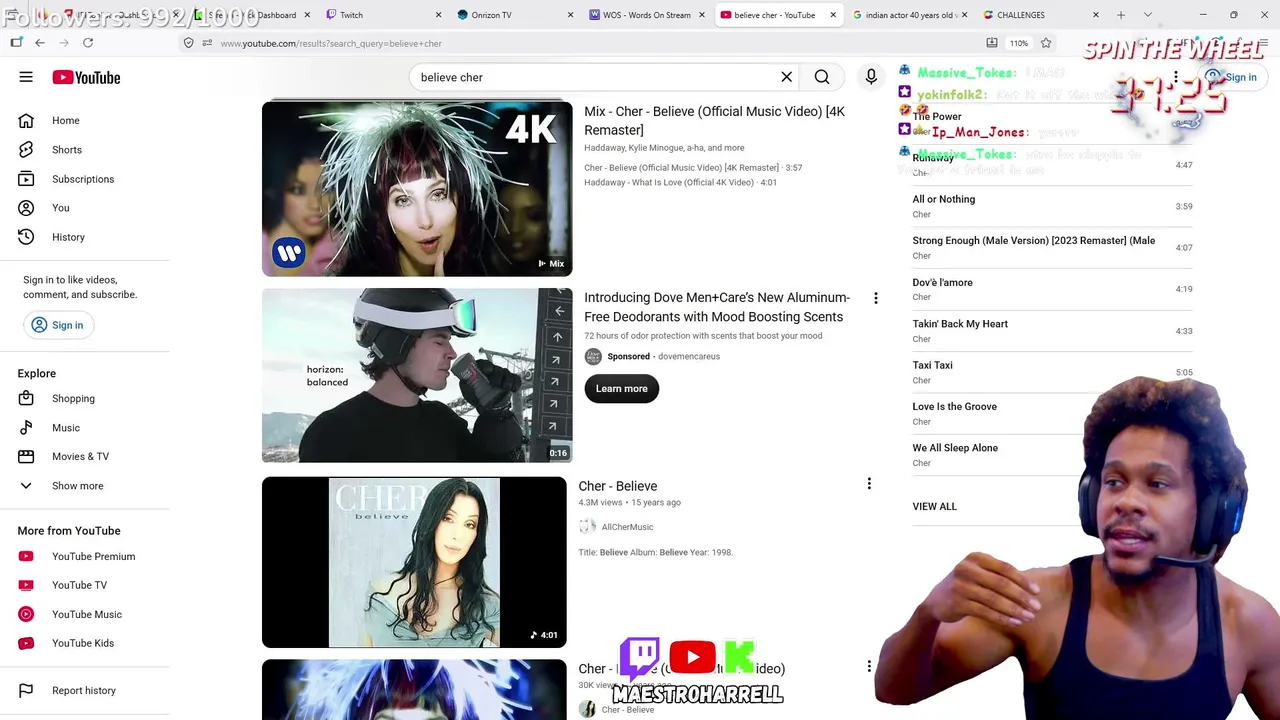This screenshot has height=720, width=1280.
Task: Open the list all tabs dropdown
Action: click(1148, 15)
